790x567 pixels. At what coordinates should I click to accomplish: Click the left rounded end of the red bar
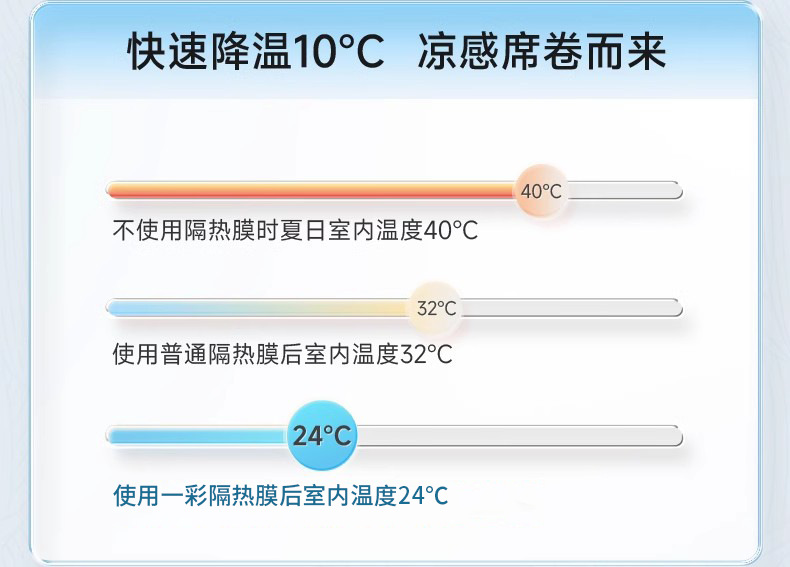[114, 191]
